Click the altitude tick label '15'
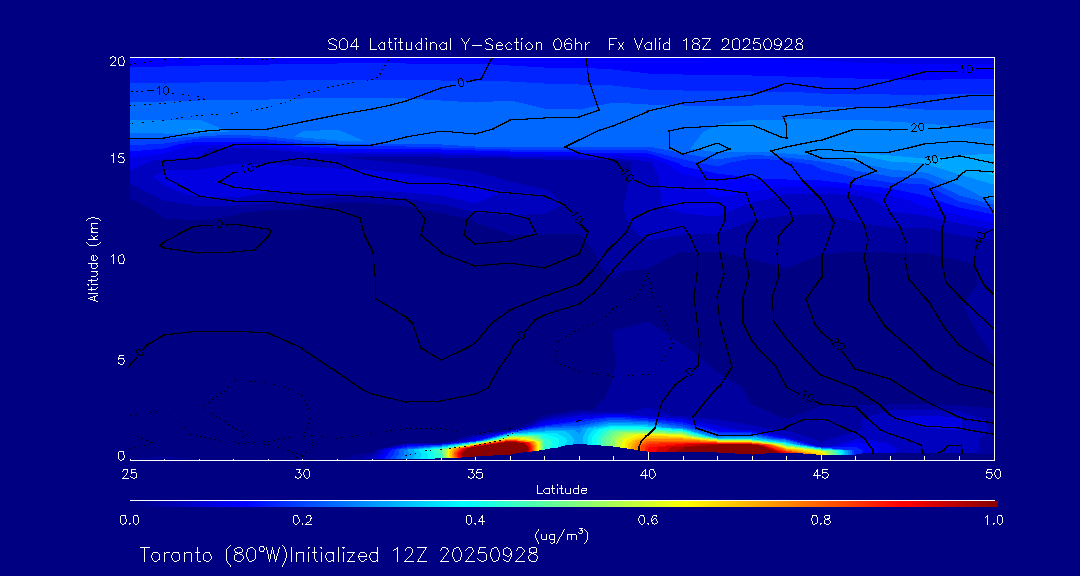This screenshot has height=576, width=1080. point(118,158)
